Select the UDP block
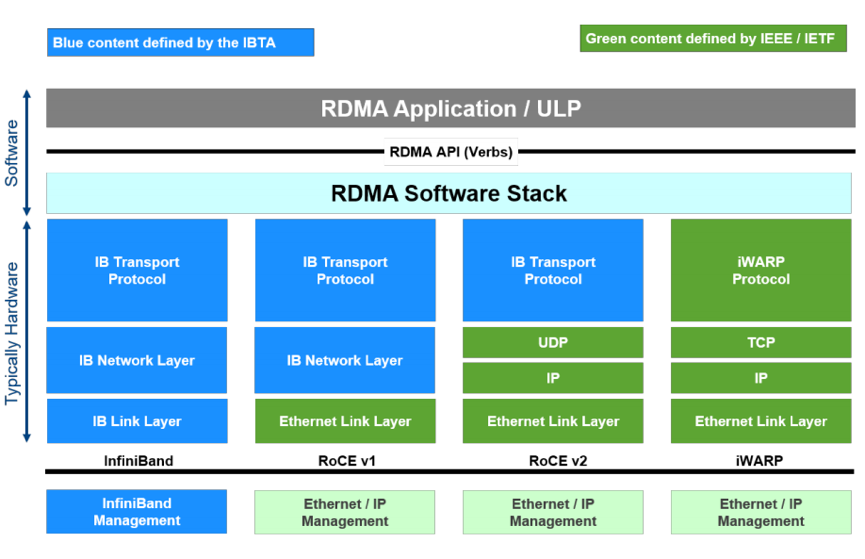Image resolution: width=865 pixels, height=559 pixels. tap(553, 342)
